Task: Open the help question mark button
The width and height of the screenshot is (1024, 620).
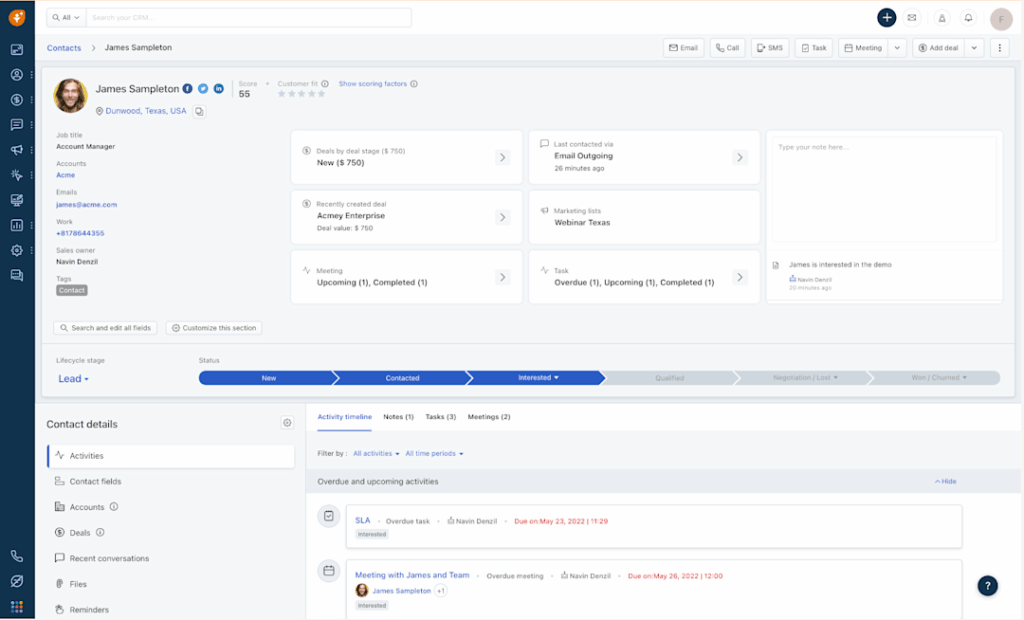Action: click(987, 585)
